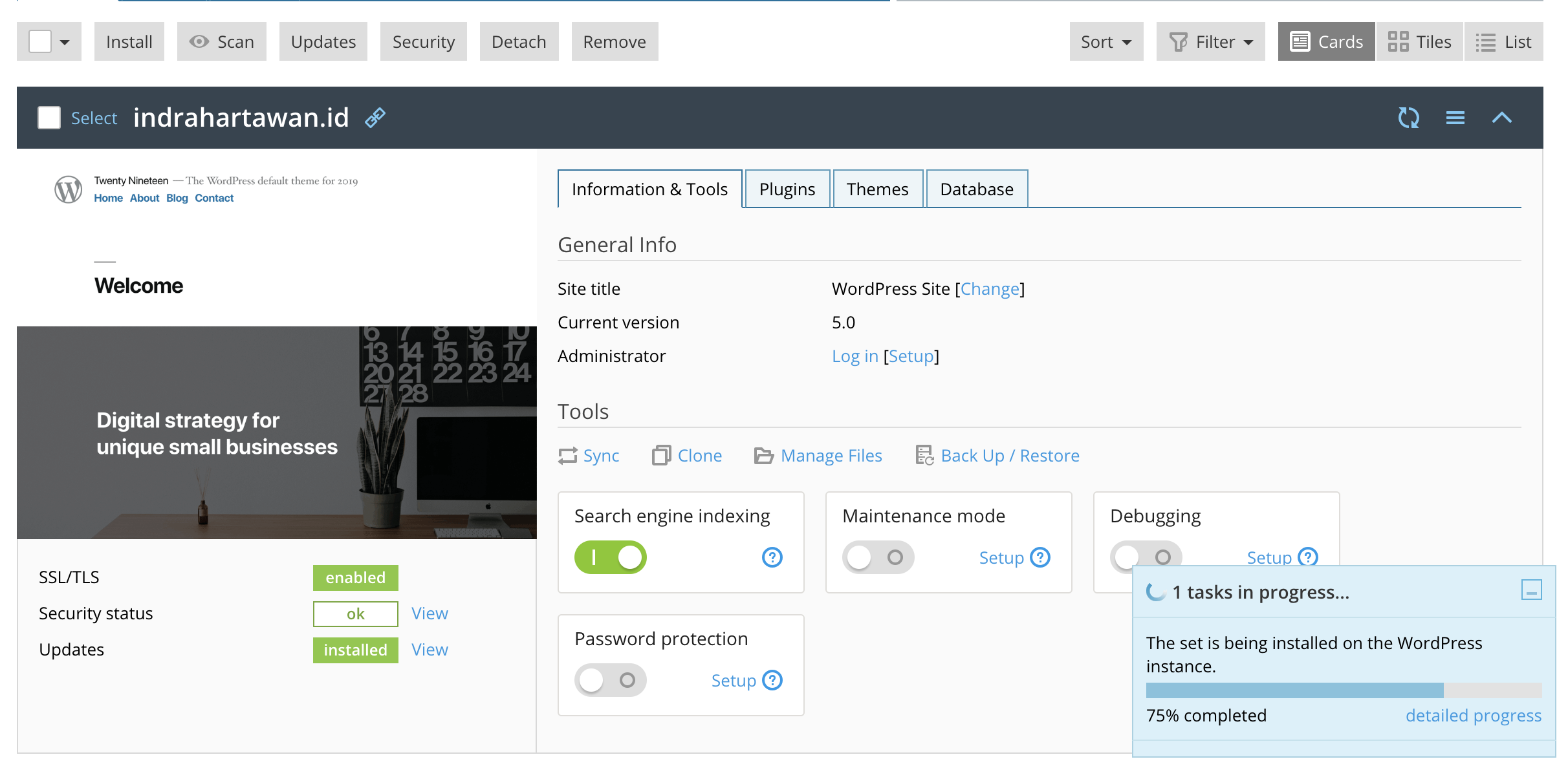1568x768 pixels.
Task: Run Scan from the toolbar
Action: pyautogui.click(x=222, y=42)
